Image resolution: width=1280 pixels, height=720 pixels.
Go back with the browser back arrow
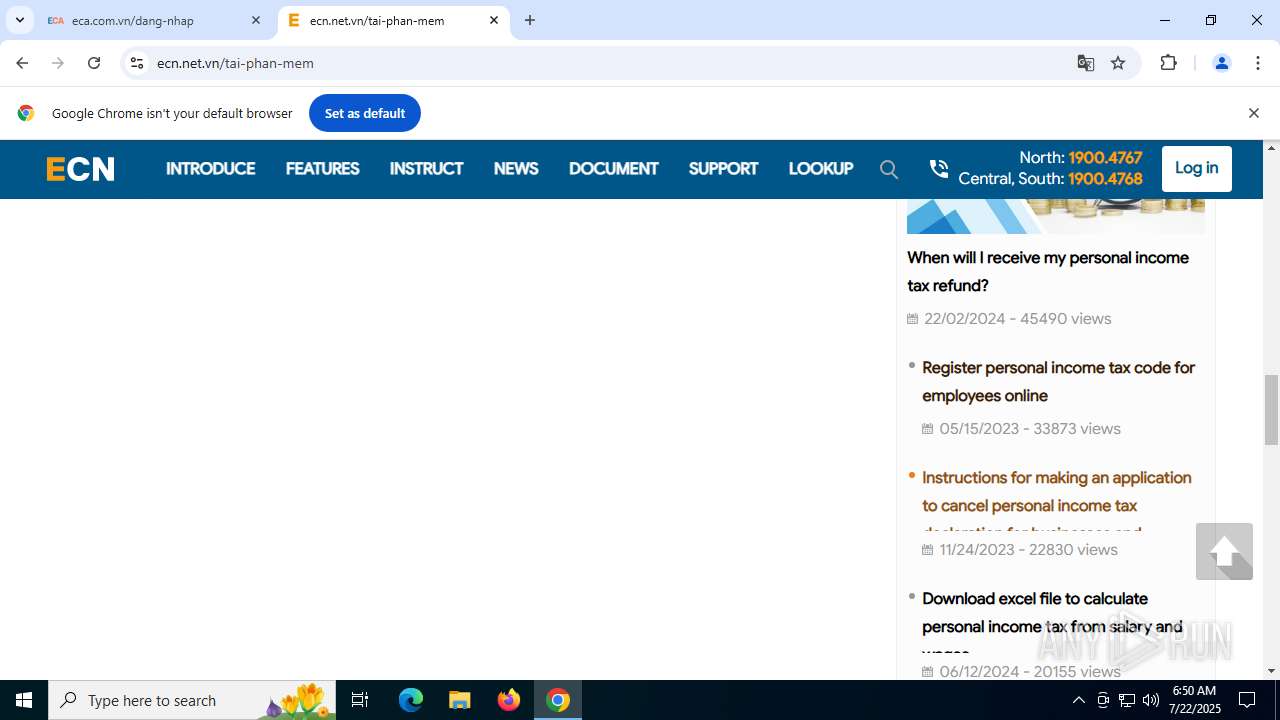tap(22, 63)
